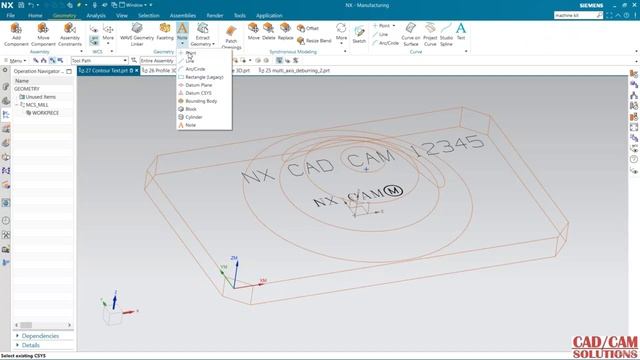Choose Bounding Body from the dropdown menu

pyautogui.click(x=204, y=101)
